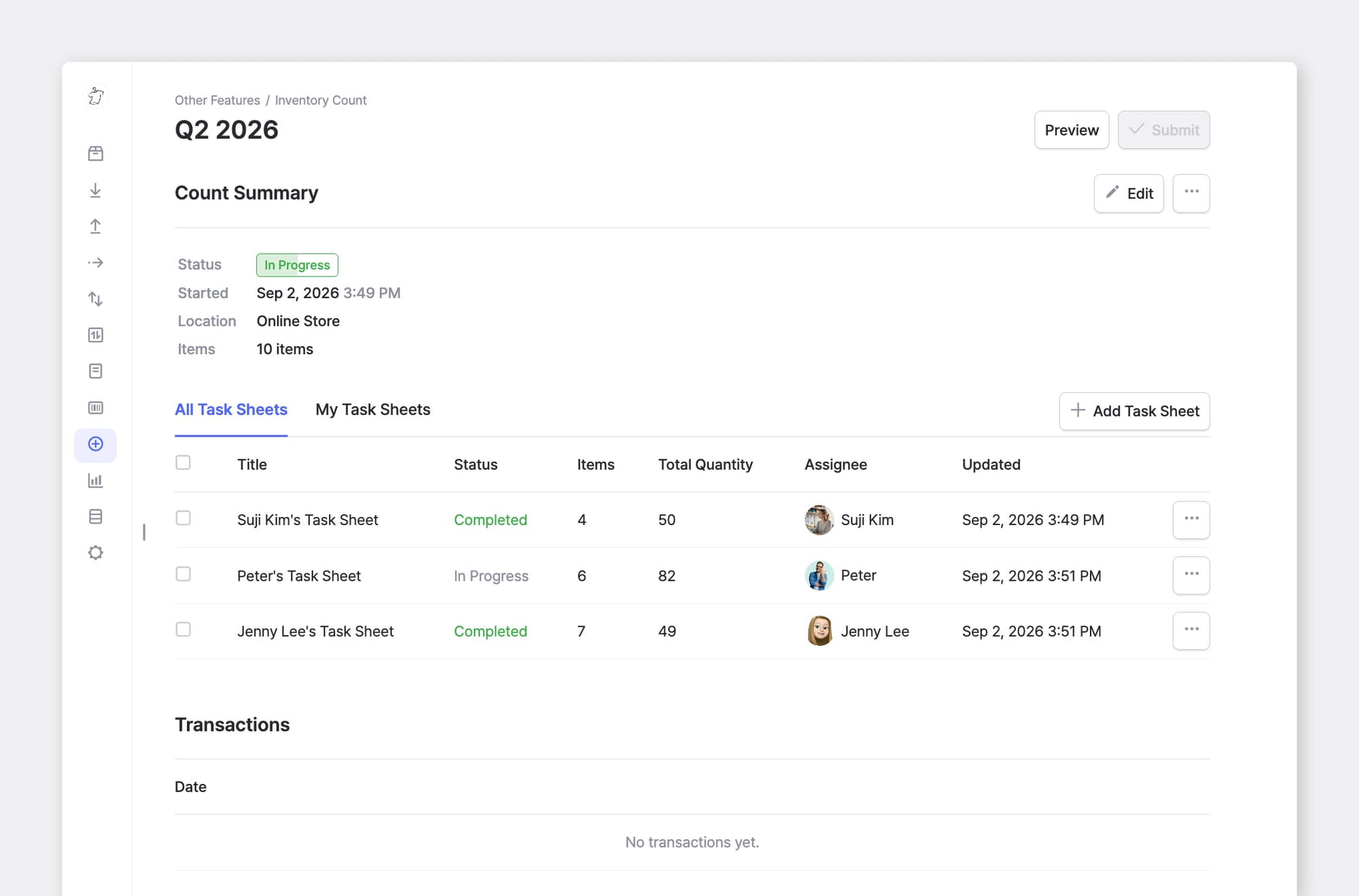1359x896 pixels.
Task: Click the Total Quantity column header
Action: pos(705,465)
